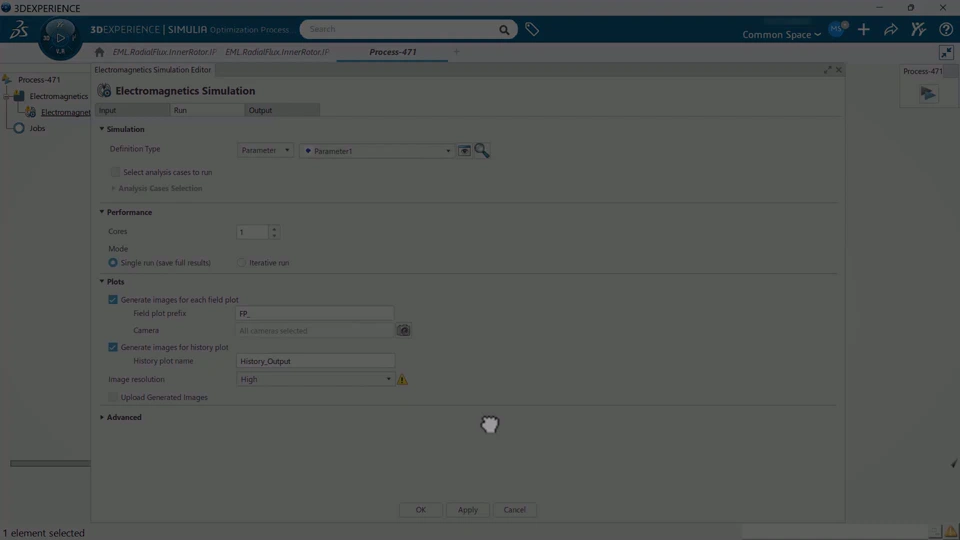
Task: Open the Definition Type Parameter dropdown
Action: tap(265, 150)
